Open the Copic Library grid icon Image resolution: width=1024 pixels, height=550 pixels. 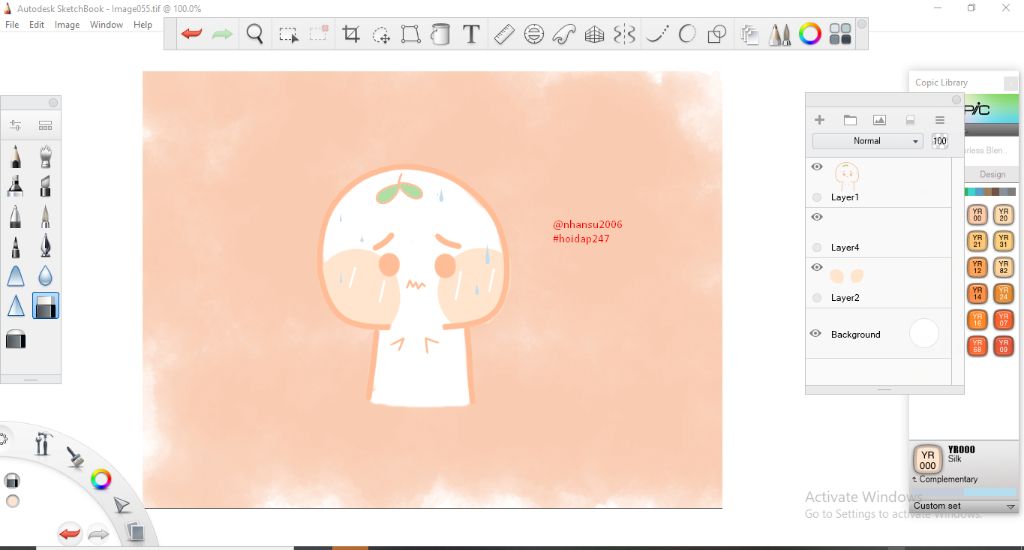pyautogui.click(x=840, y=34)
